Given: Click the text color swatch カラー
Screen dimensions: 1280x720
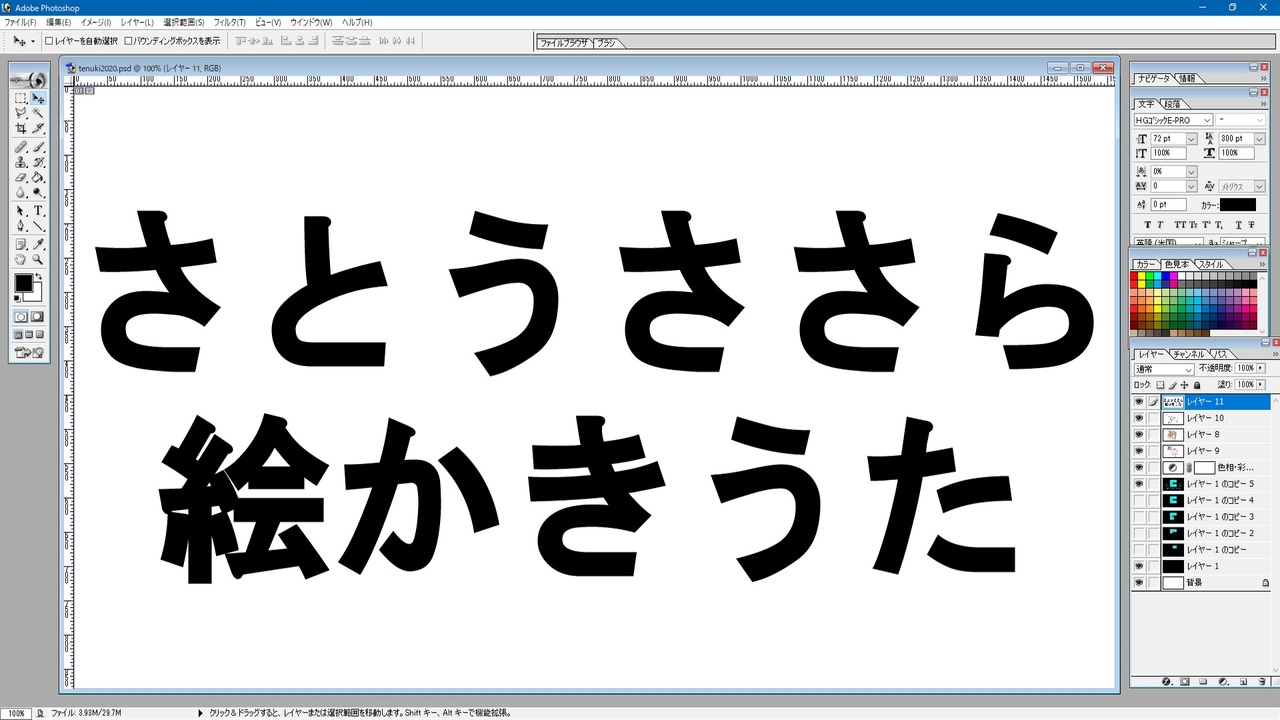Looking at the screenshot, I should tap(1237, 205).
